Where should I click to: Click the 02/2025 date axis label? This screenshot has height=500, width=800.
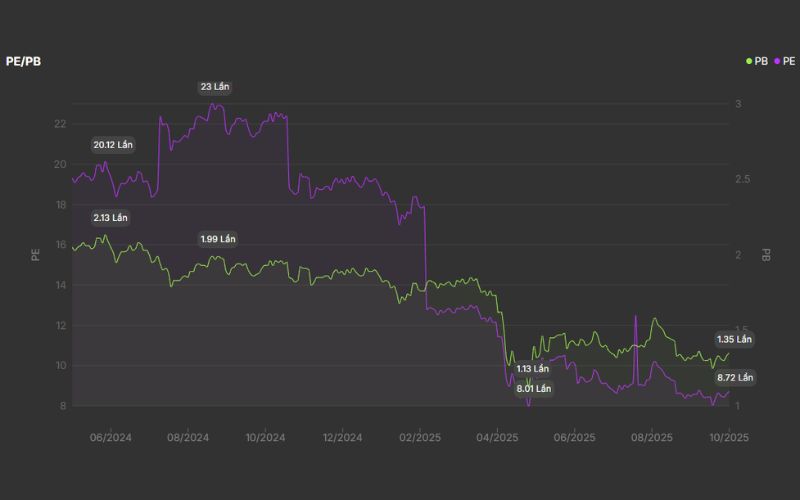coord(420,437)
